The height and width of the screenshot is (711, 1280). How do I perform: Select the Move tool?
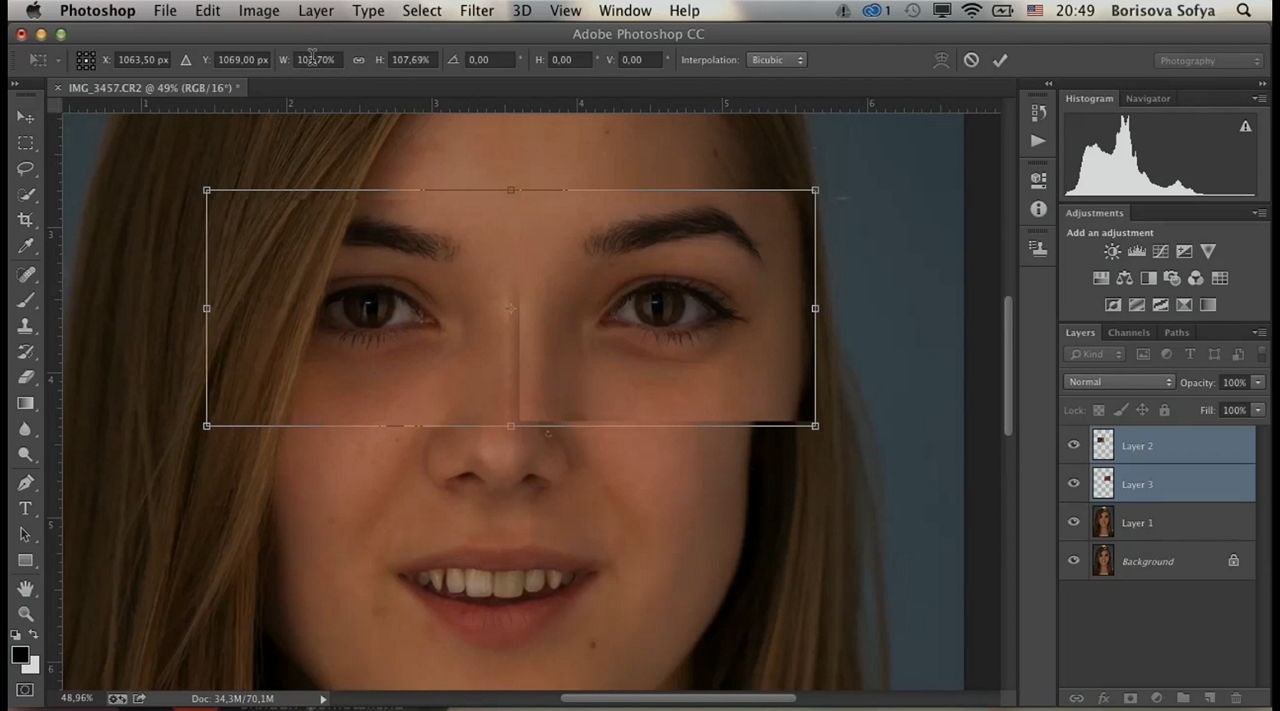(26, 117)
